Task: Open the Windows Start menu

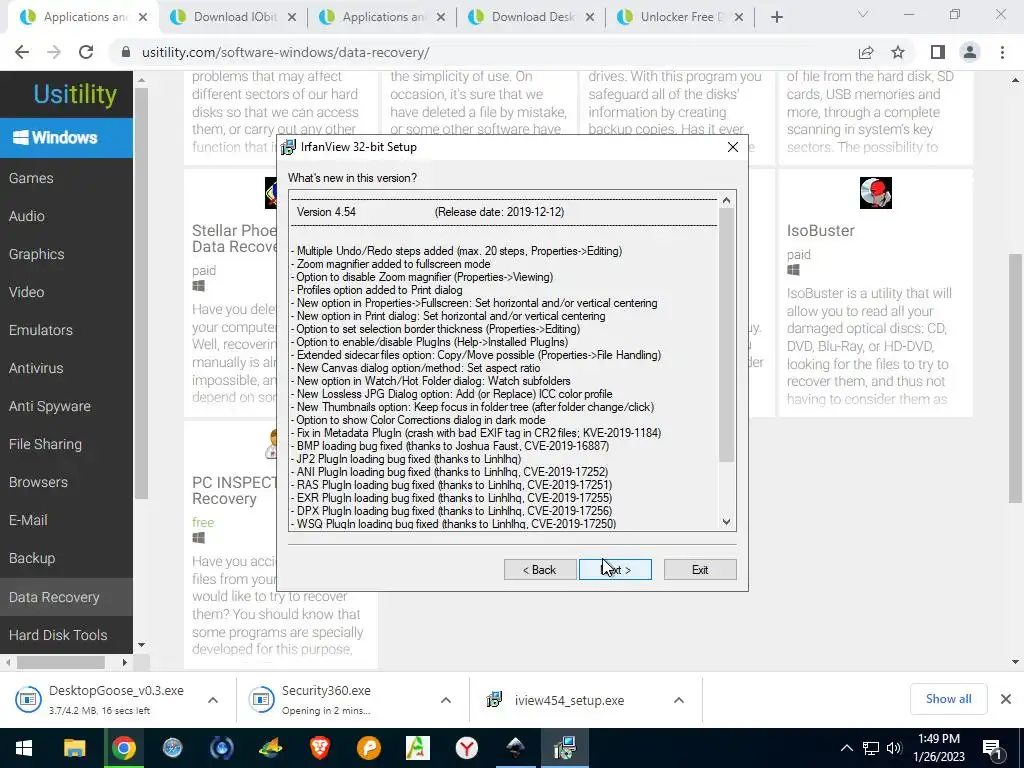Action: click(x=24, y=748)
